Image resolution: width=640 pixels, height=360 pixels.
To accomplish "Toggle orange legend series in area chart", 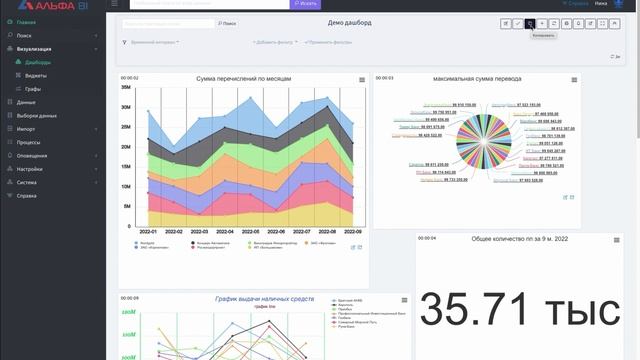I will 321,243.
